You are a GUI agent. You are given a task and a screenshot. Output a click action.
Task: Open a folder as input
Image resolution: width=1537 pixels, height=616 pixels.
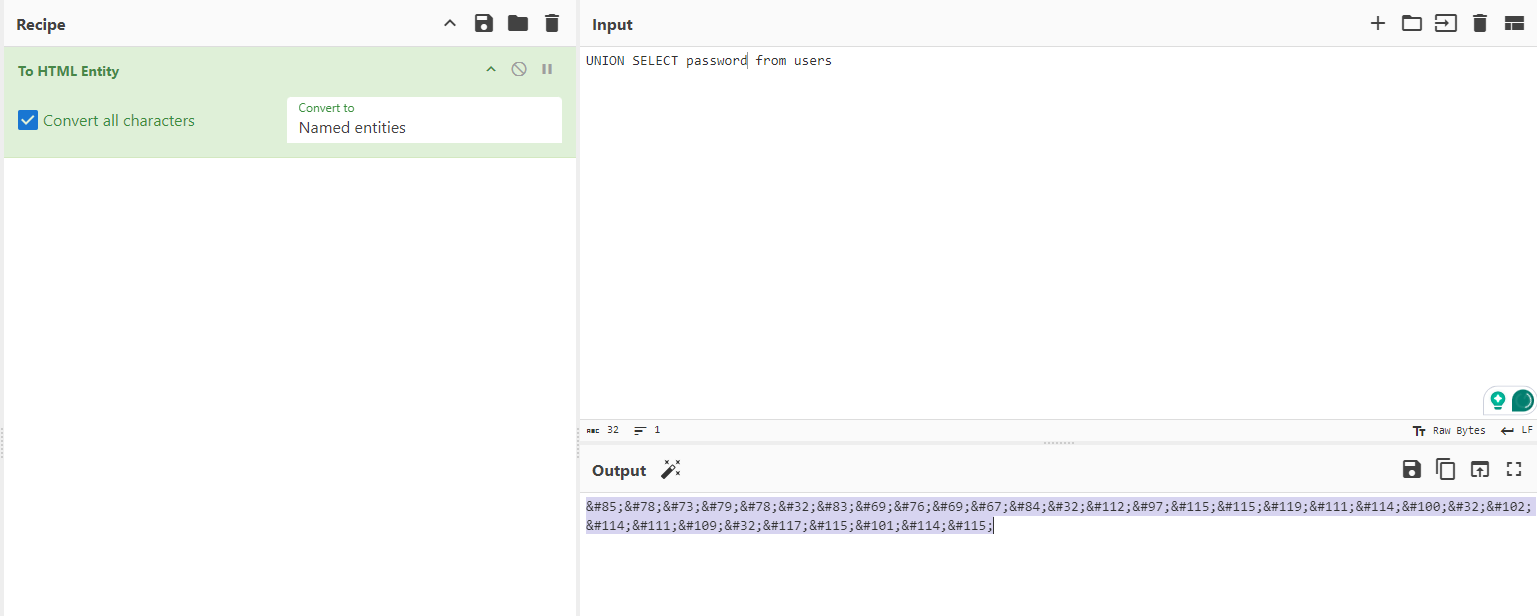1411,24
